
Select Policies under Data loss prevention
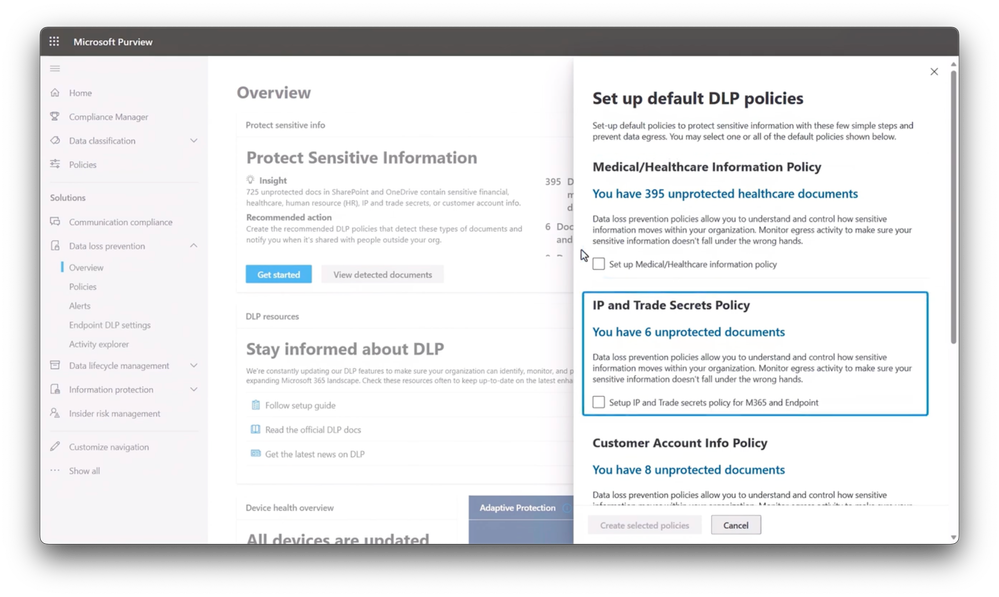pos(83,287)
